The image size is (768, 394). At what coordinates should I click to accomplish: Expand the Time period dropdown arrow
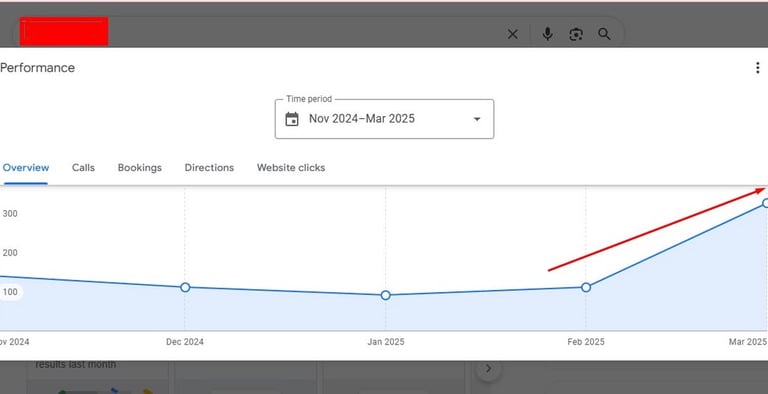[477, 119]
